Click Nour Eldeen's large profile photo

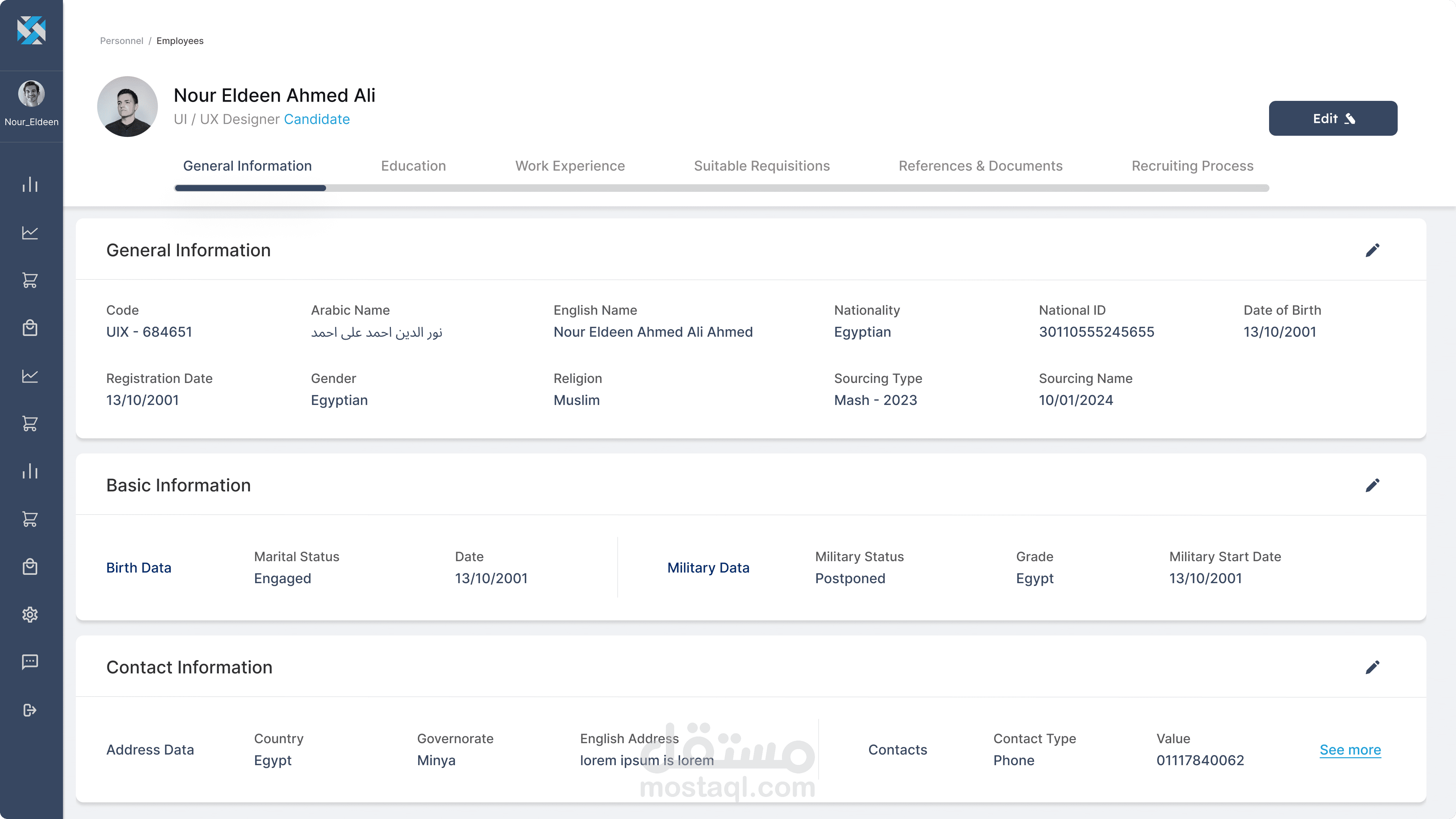(x=127, y=106)
